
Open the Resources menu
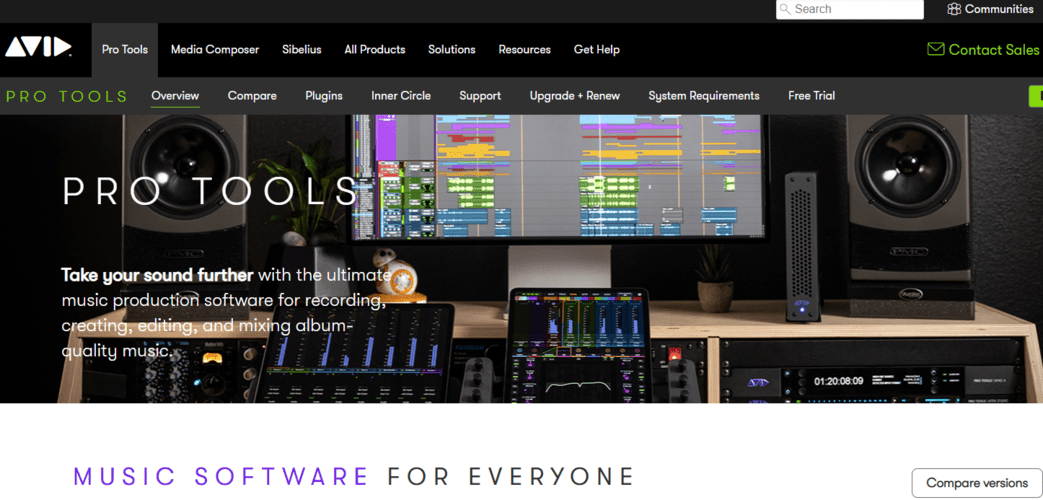525,50
